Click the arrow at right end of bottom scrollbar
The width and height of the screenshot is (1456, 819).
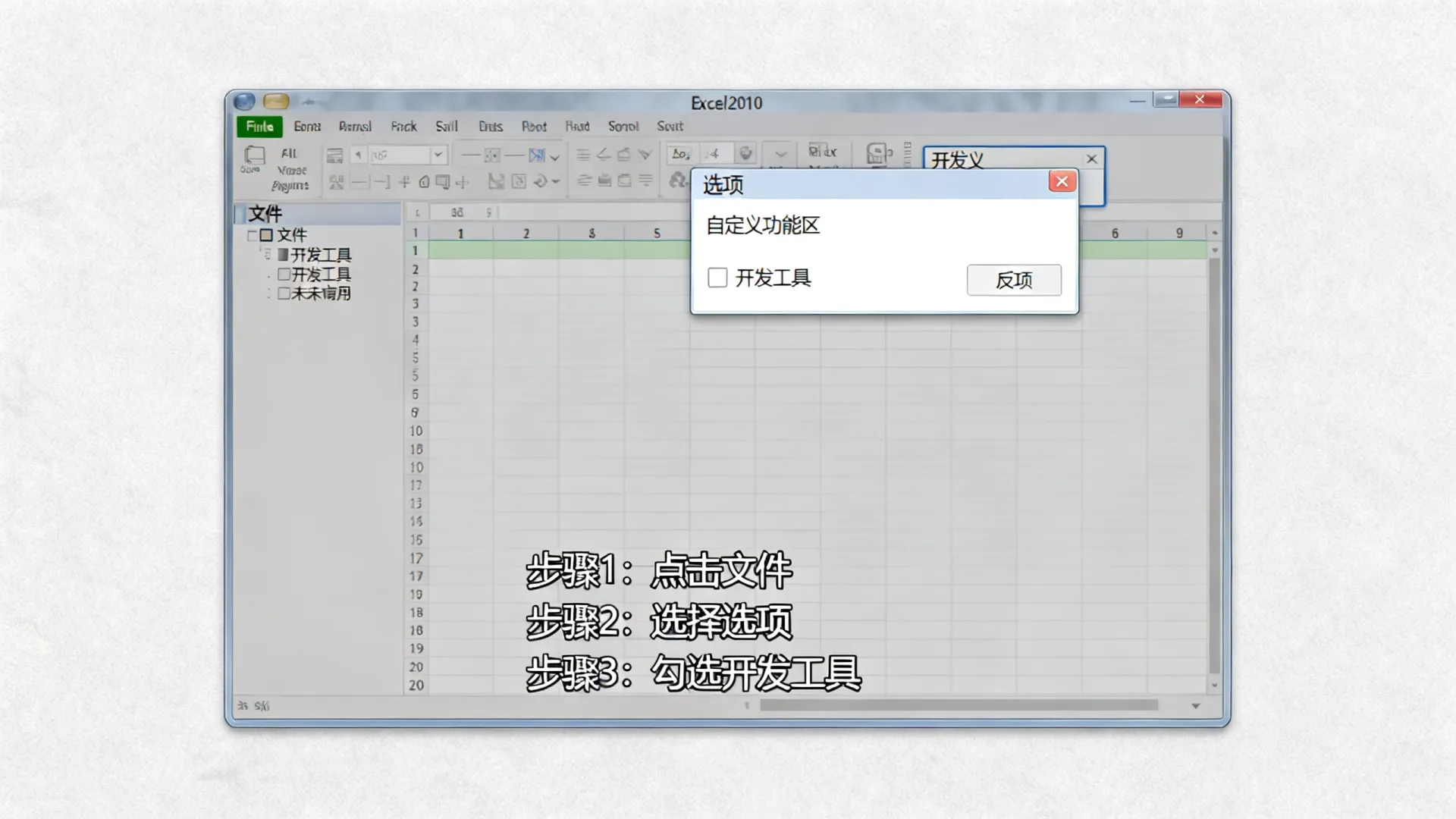[1196, 706]
